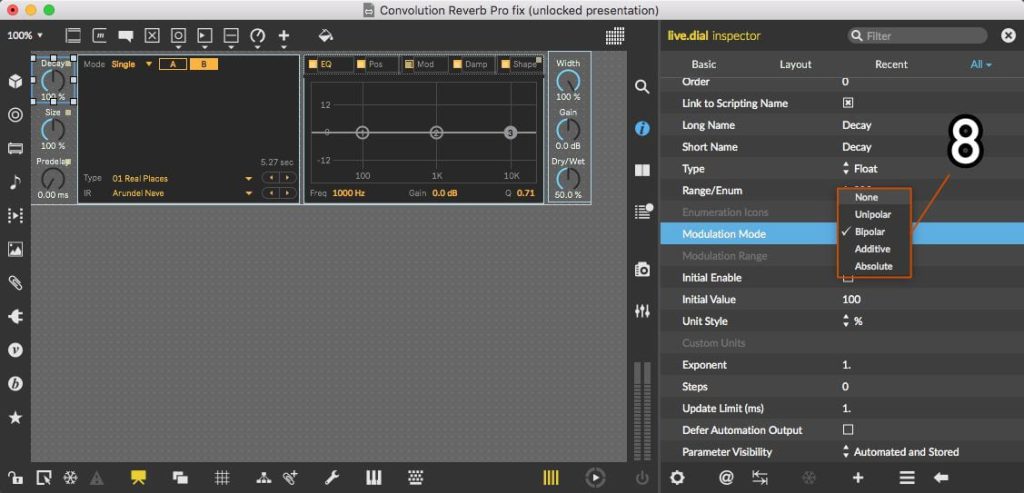Add a message box from top toolbar
Image resolution: width=1024 pixels, height=493 pixels.
pos(99,36)
